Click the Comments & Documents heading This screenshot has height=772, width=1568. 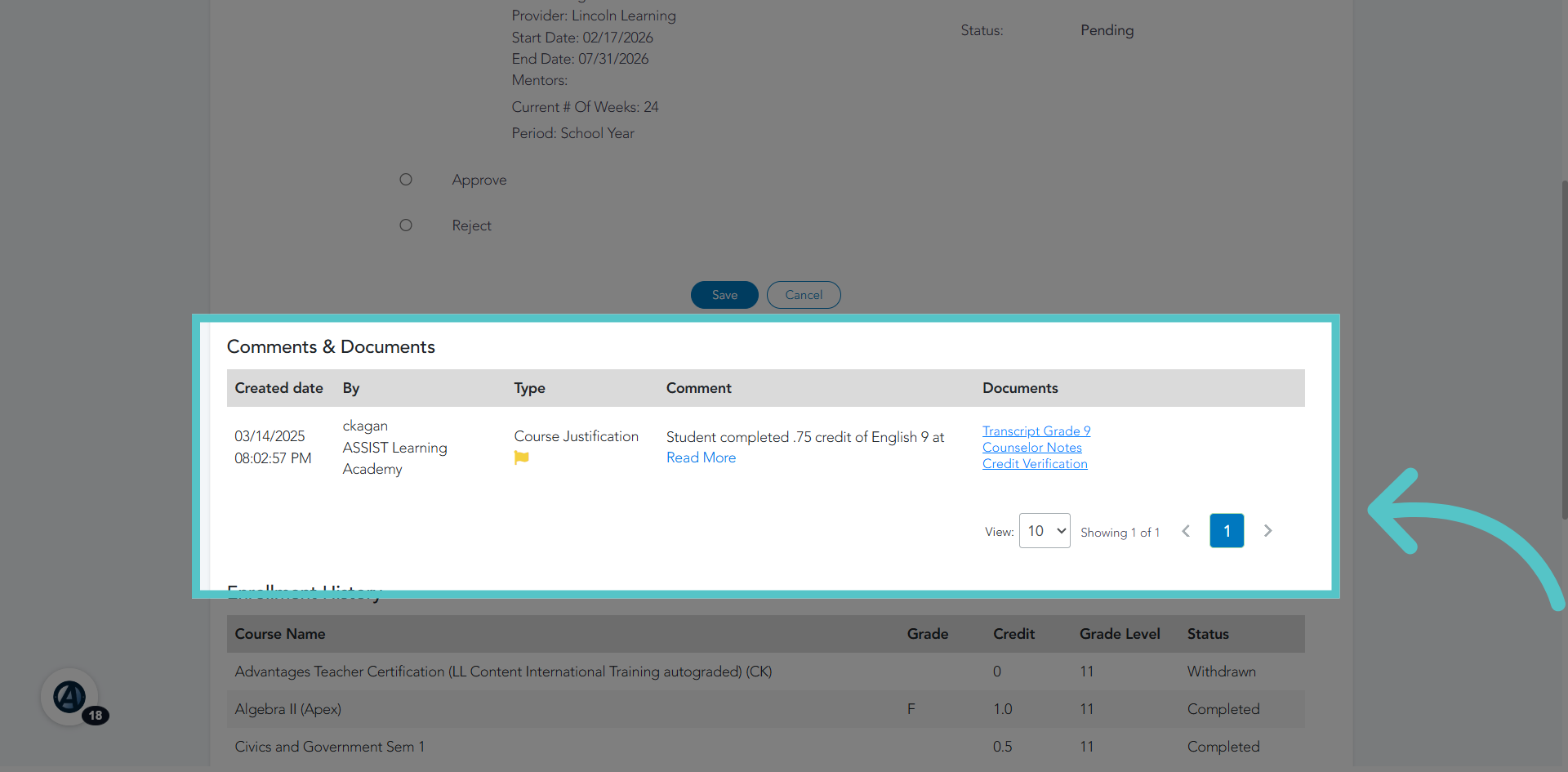pyautogui.click(x=331, y=346)
